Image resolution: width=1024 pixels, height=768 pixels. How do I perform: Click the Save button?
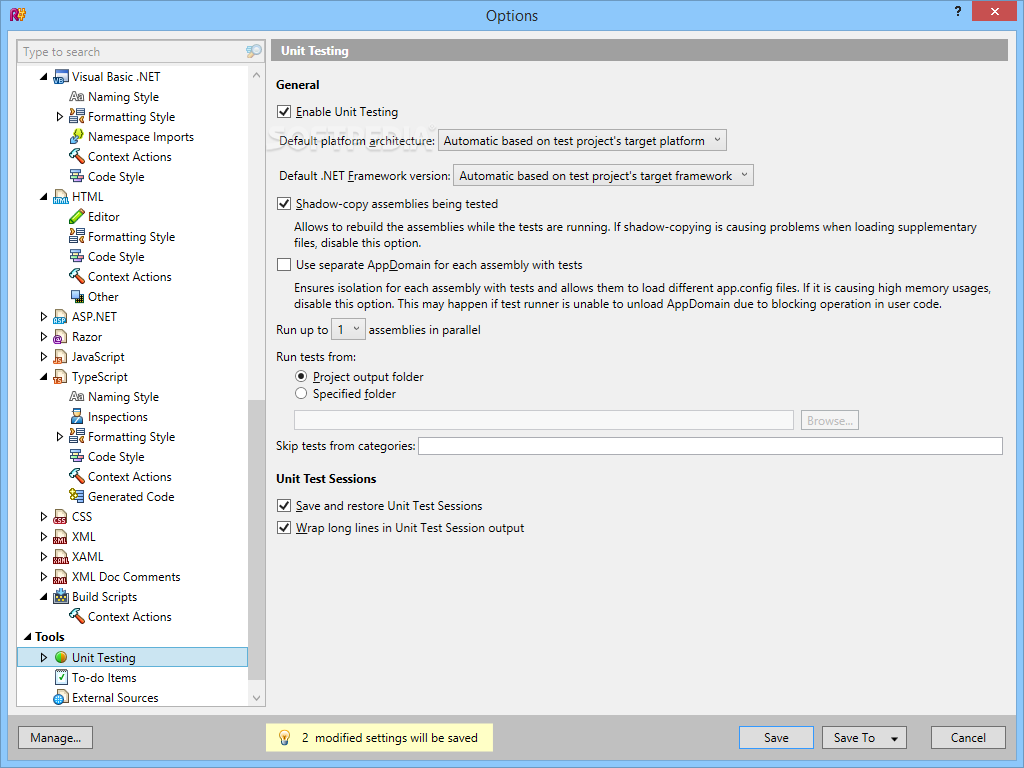point(776,738)
